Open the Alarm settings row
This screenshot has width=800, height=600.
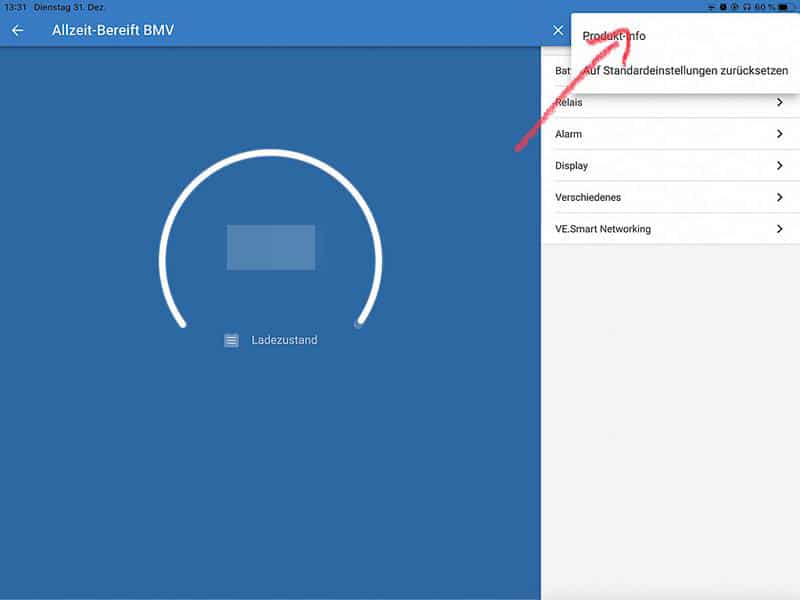click(x=650, y=134)
